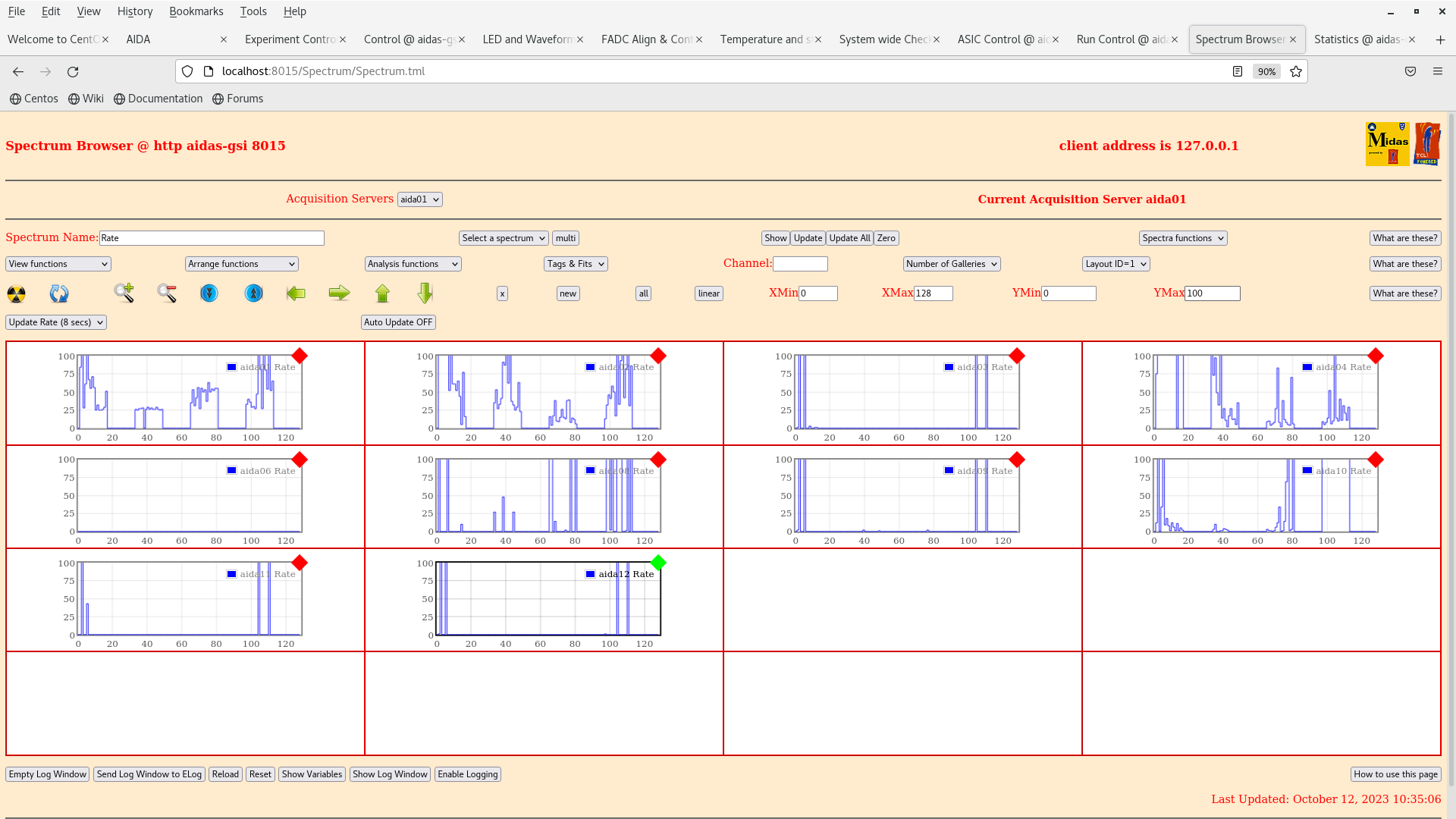Click the green diamond on aida12 Rate
The width and height of the screenshot is (1456, 819).
coord(658,563)
